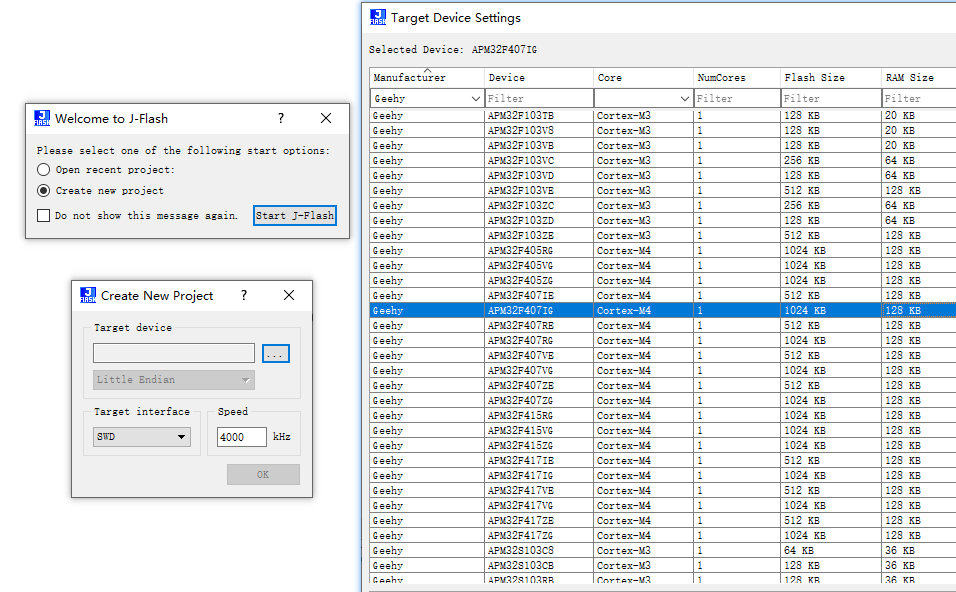Click help question mark in Welcome dialog
This screenshot has width=956, height=592.
click(x=280, y=118)
